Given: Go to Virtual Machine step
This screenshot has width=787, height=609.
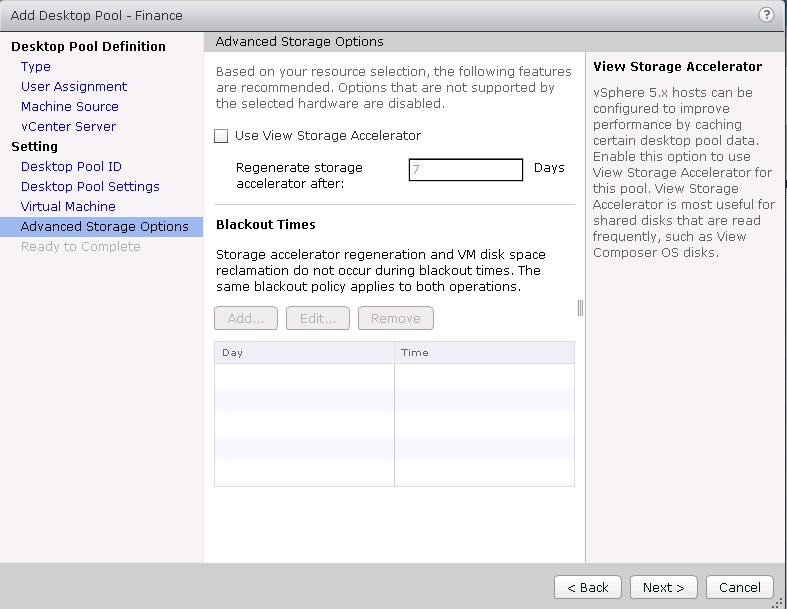Looking at the screenshot, I should tap(68, 207).
